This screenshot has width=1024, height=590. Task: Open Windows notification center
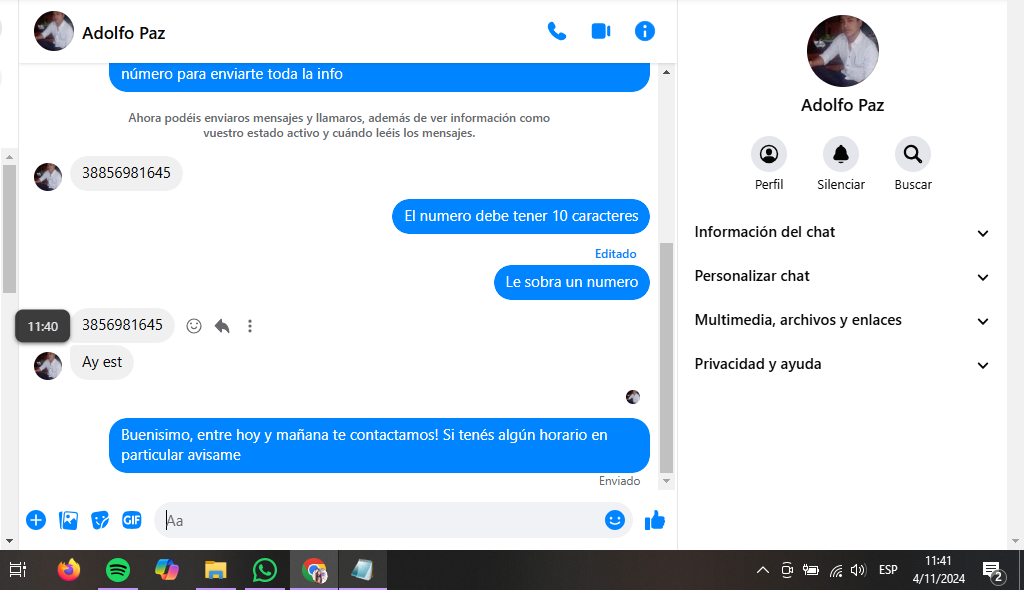pos(993,571)
